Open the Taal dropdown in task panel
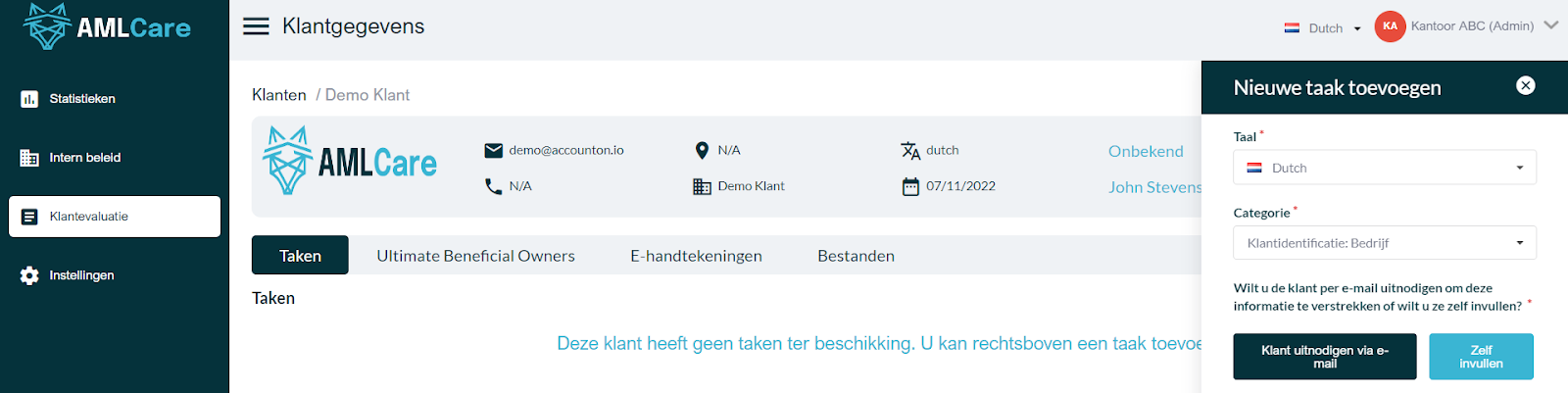 1385,168
